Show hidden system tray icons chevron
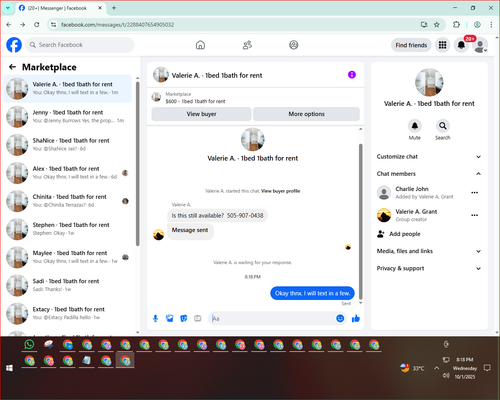Screen dimensions: 500x400 click(437, 368)
